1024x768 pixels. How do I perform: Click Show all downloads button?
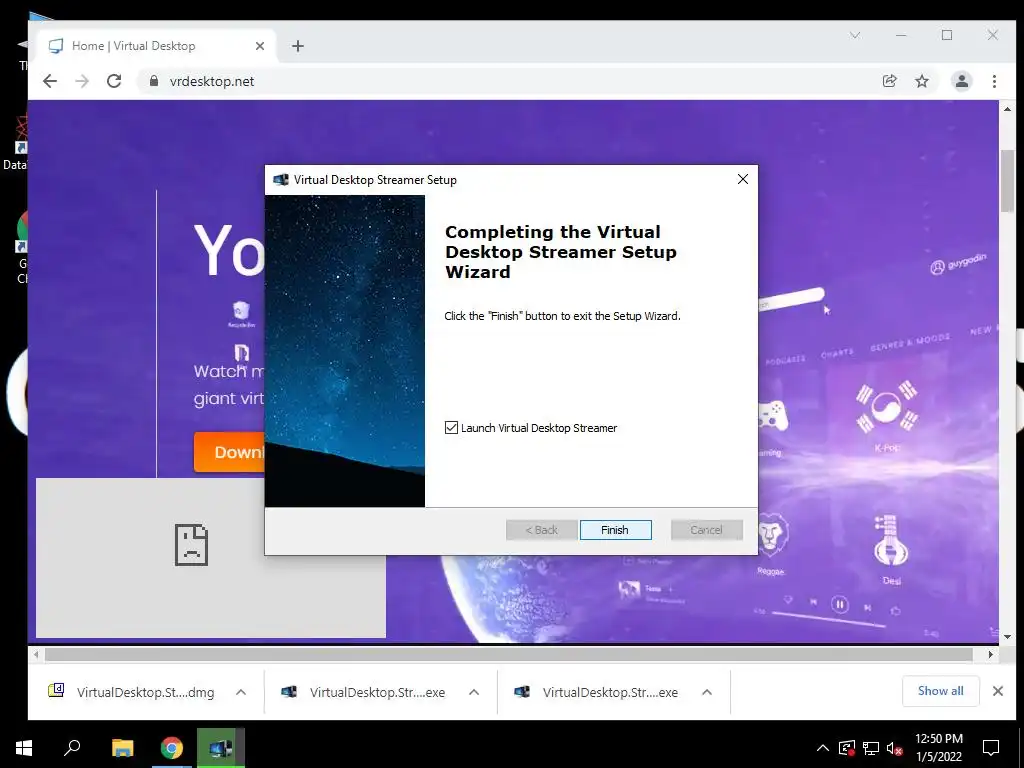(x=940, y=691)
